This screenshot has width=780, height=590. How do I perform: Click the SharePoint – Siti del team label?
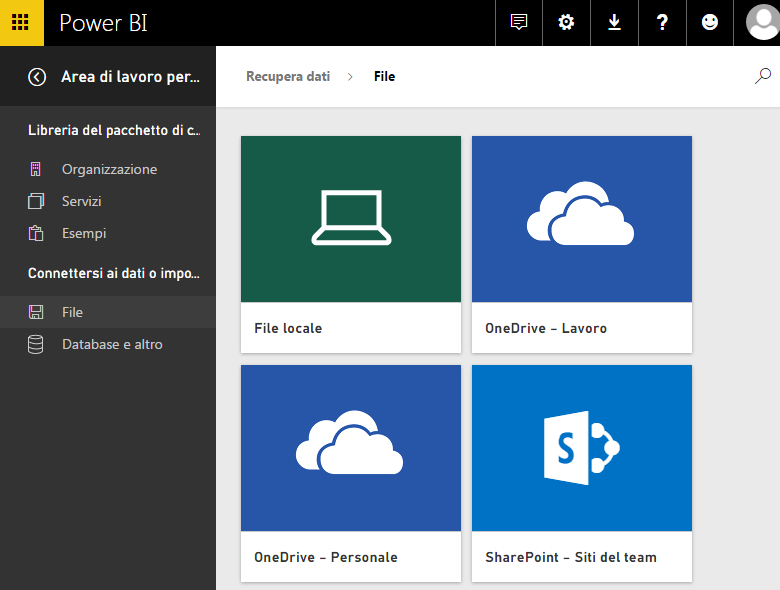pyautogui.click(x=571, y=557)
